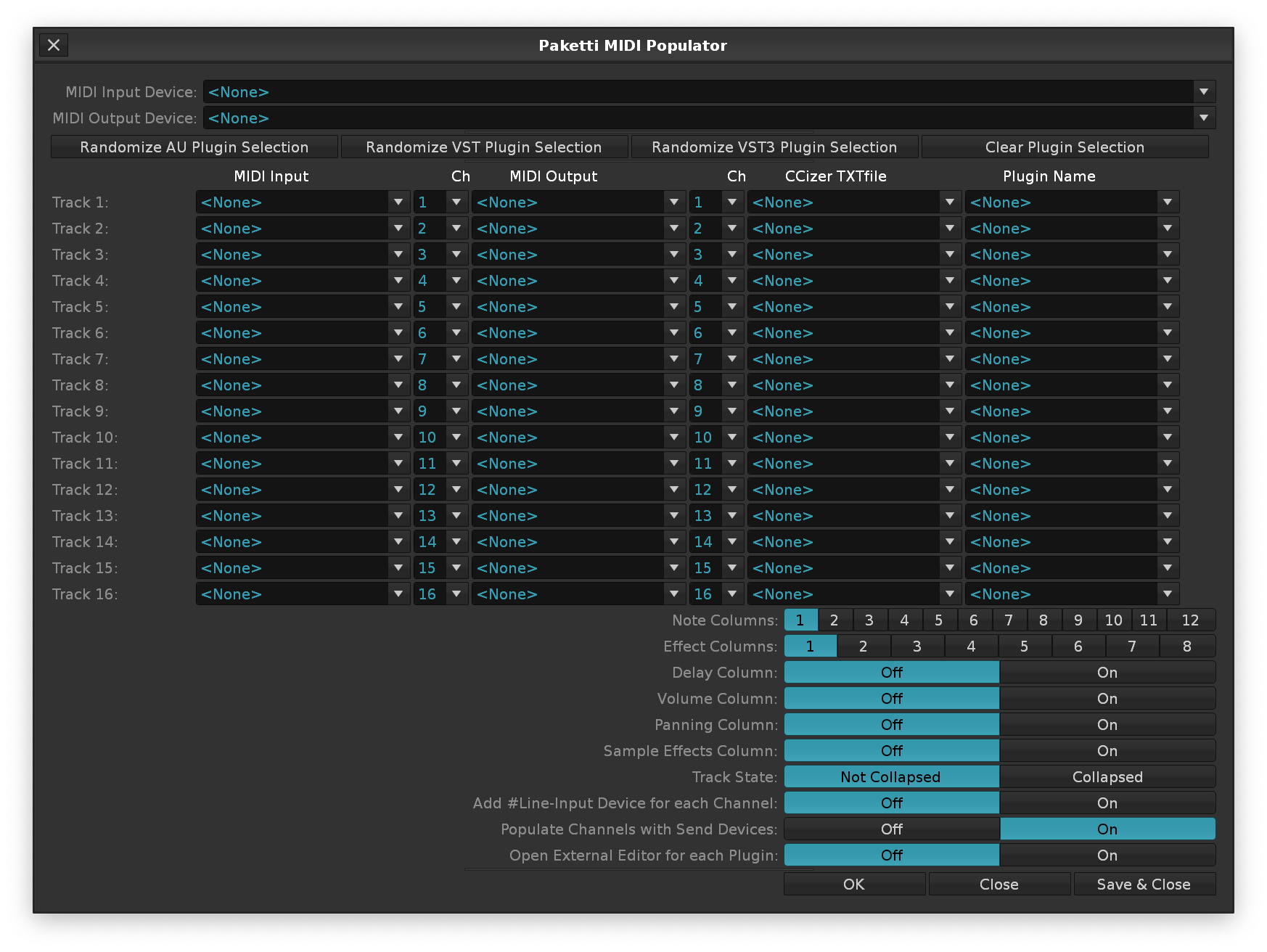1267x952 pixels.
Task: Click the MIDI Output column header
Action: (553, 176)
